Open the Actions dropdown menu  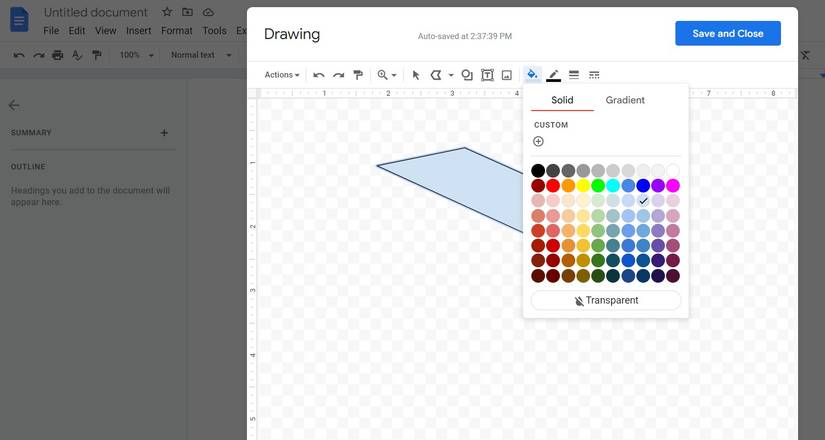[282, 75]
